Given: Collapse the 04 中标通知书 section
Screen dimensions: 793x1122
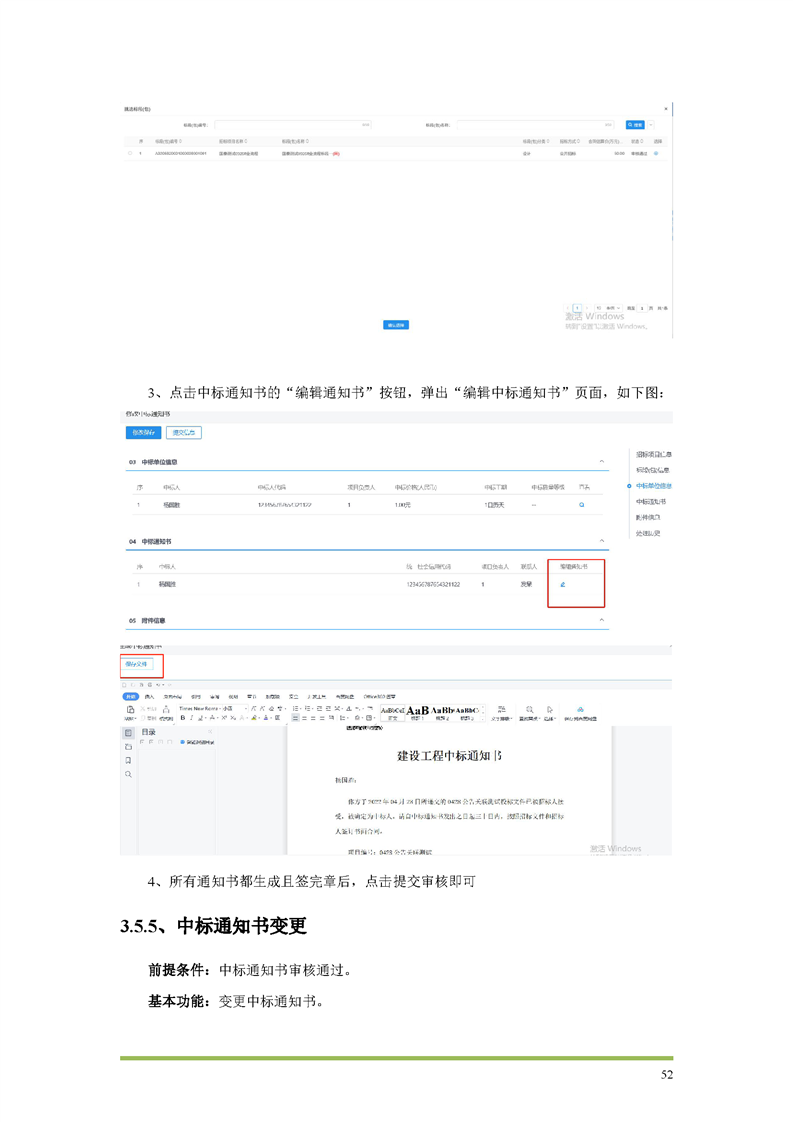Looking at the screenshot, I should (x=602, y=541).
